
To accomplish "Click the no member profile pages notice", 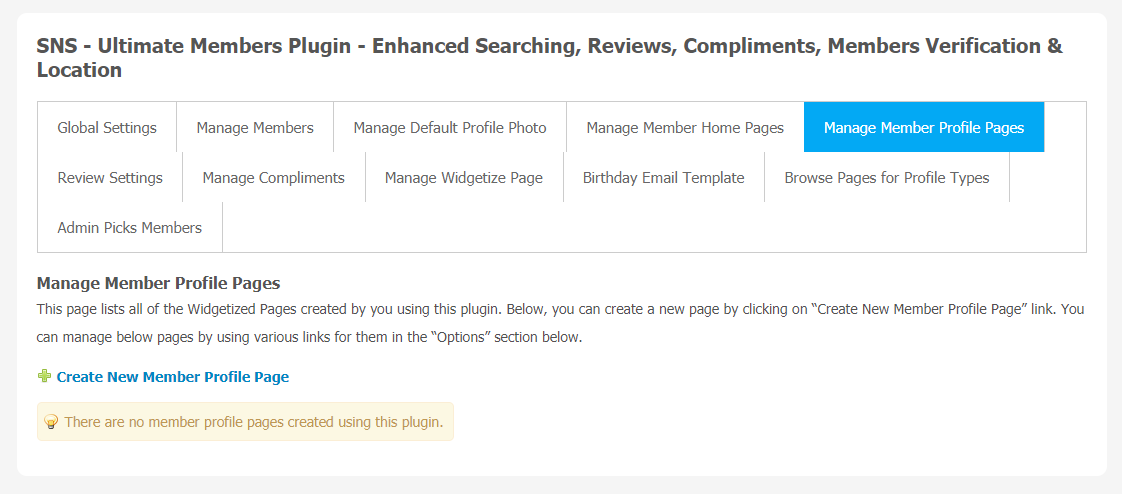I will (x=245, y=422).
